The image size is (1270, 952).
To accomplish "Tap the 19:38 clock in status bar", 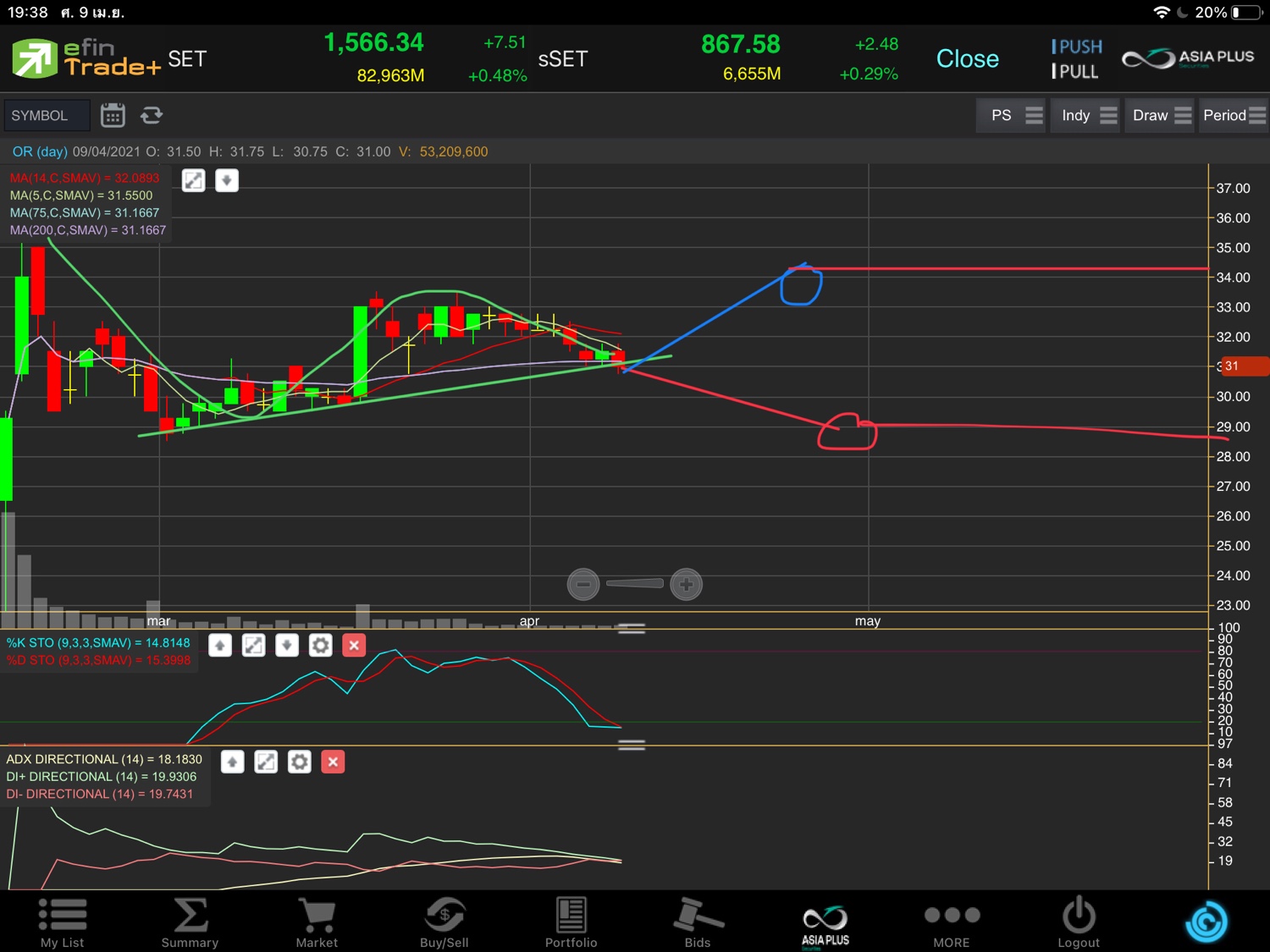I will pyautogui.click(x=28, y=13).
